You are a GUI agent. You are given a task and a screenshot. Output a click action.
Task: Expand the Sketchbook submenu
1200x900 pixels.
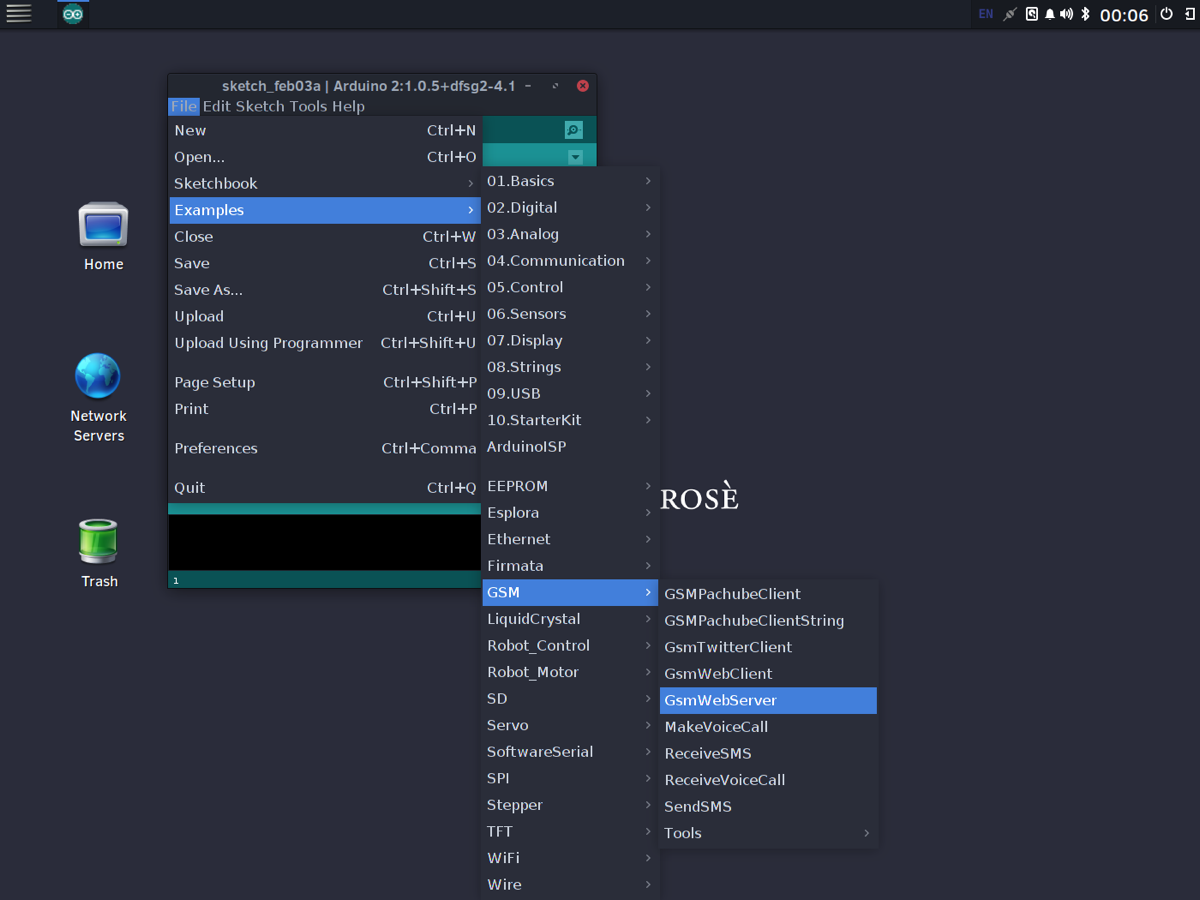[x=325, y=183]
